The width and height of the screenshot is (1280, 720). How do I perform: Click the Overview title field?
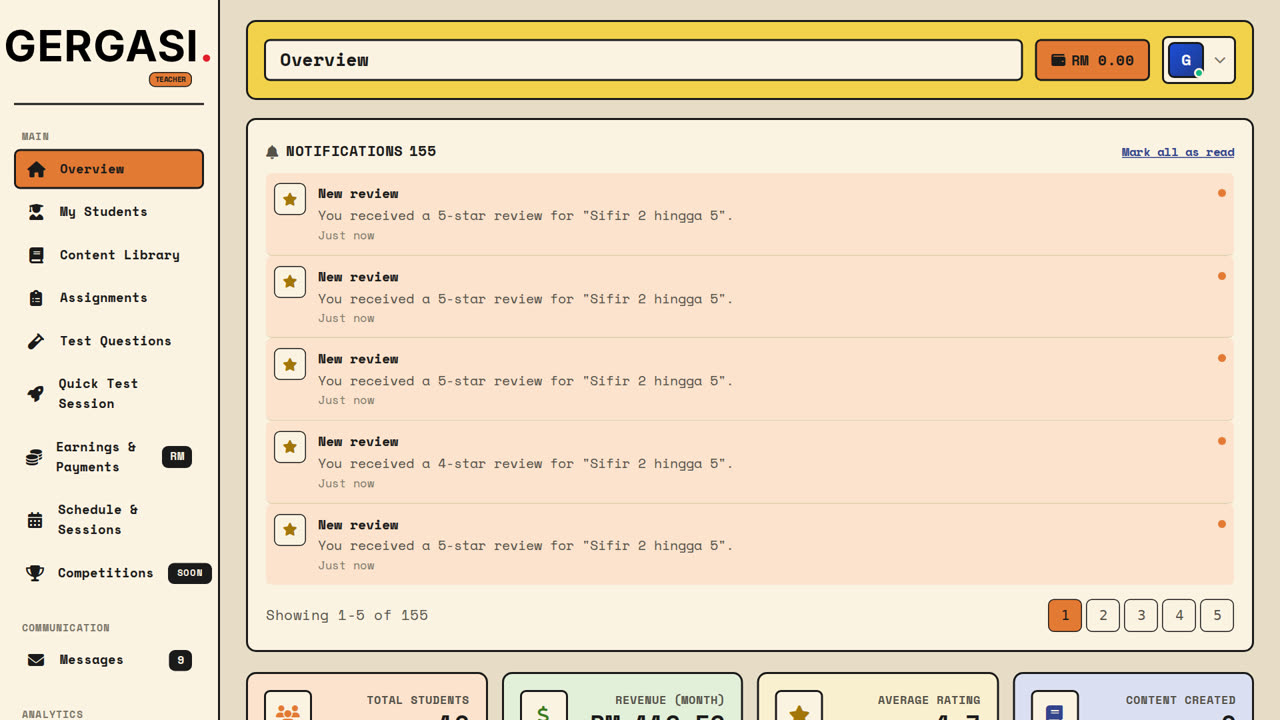point(643,60)
